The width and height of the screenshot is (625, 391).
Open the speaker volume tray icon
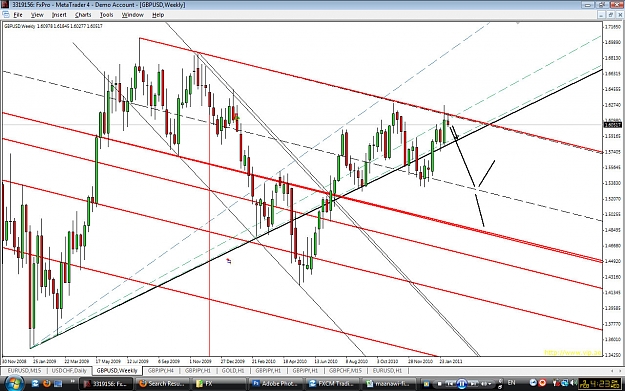(x=573, y=383)
